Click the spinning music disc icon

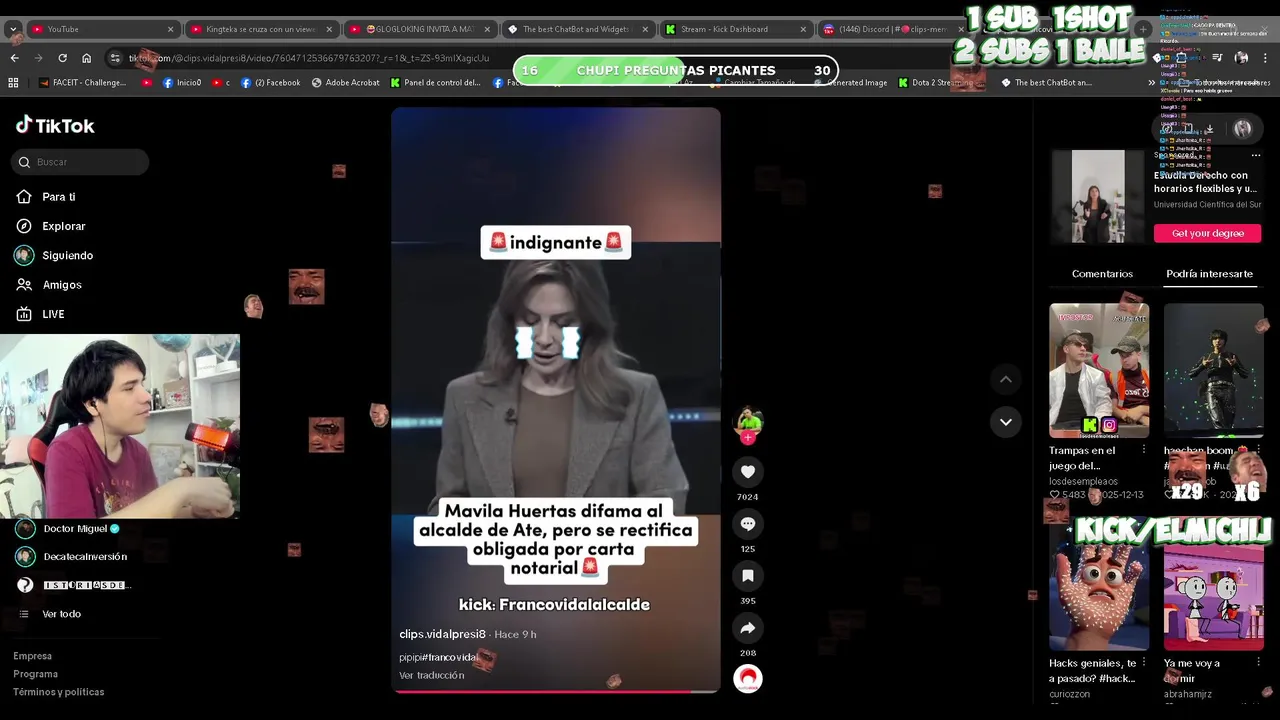747,678
